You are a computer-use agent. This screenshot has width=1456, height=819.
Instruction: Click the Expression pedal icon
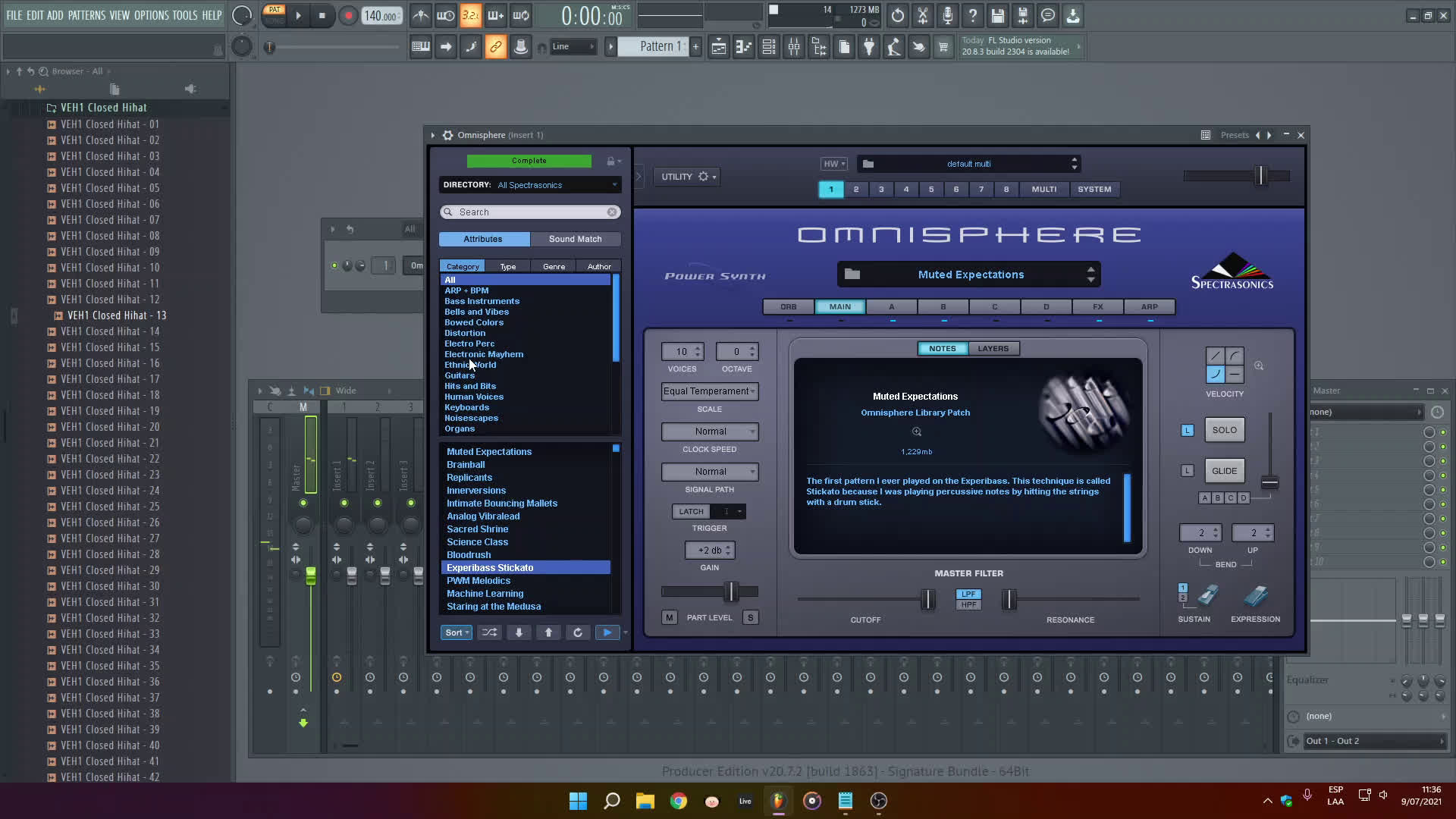coord(1256,595)
